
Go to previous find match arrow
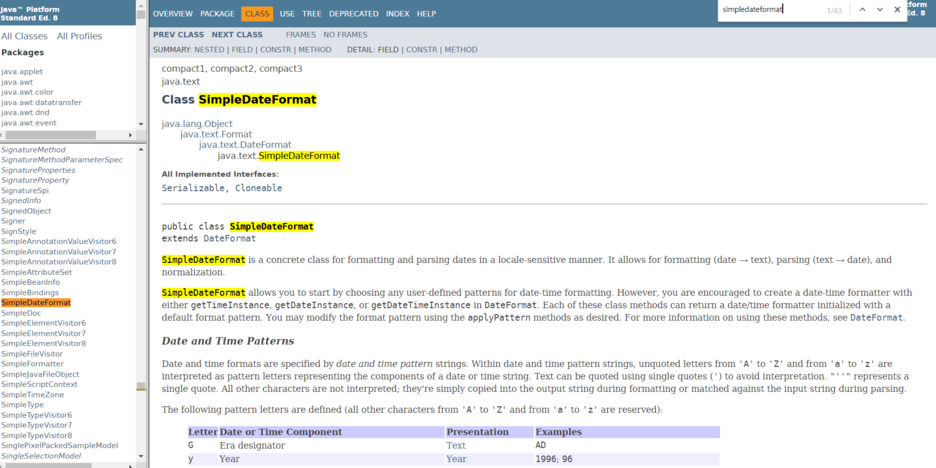point(861,10)
